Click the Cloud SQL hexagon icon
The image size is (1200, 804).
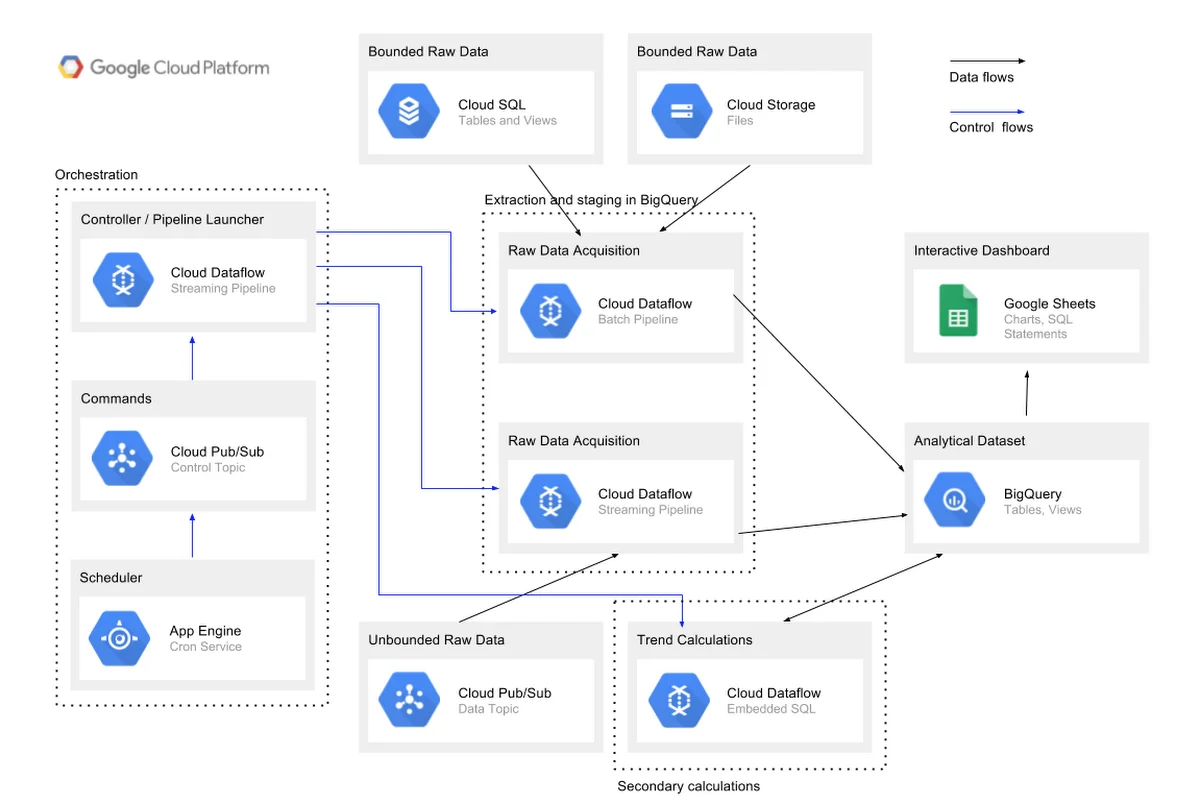click(x=408, y=111)
